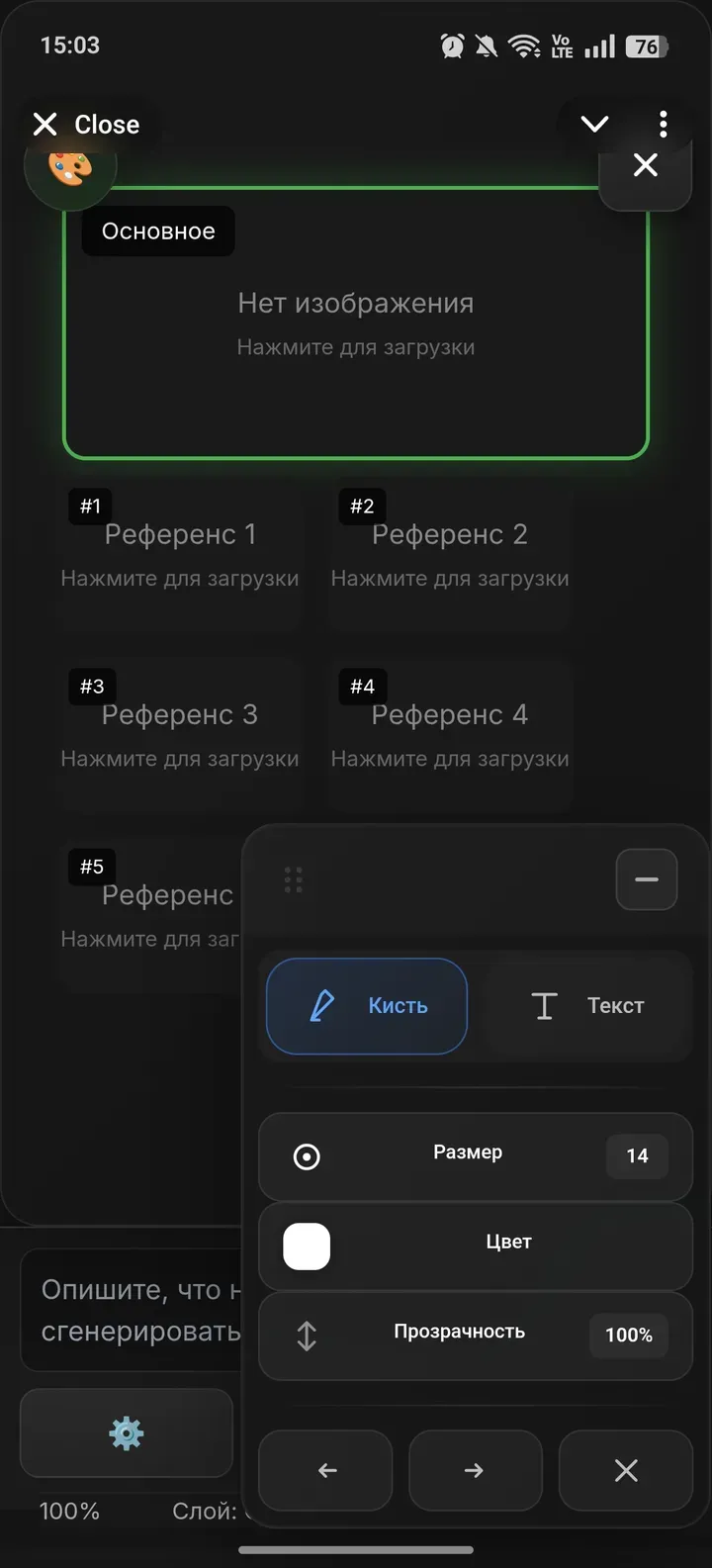The width and height of the screenshot is (712, 1568).
Task: Select the Текст text tool
Action: (587, 1005)
